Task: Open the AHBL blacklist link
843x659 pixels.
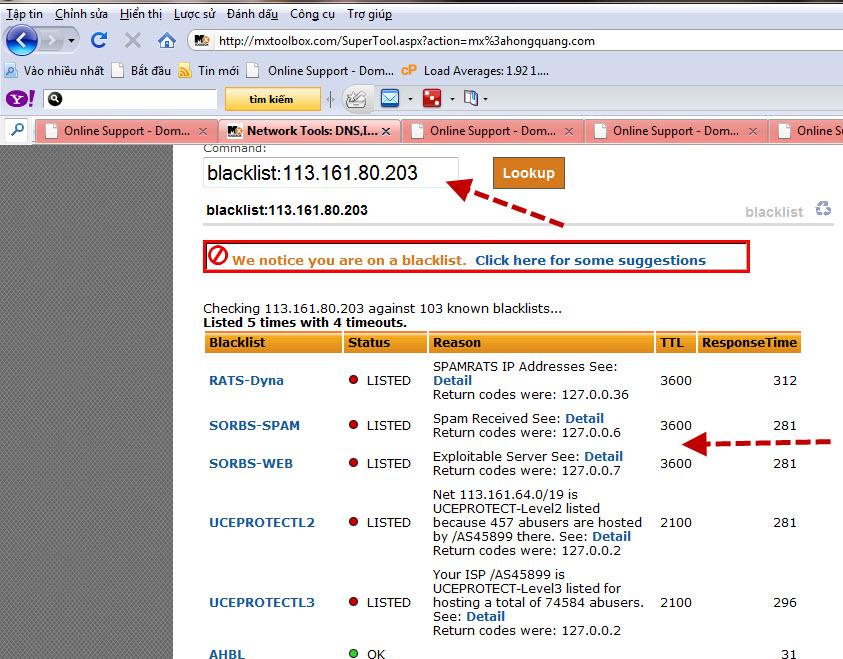Action: point(227,654)
